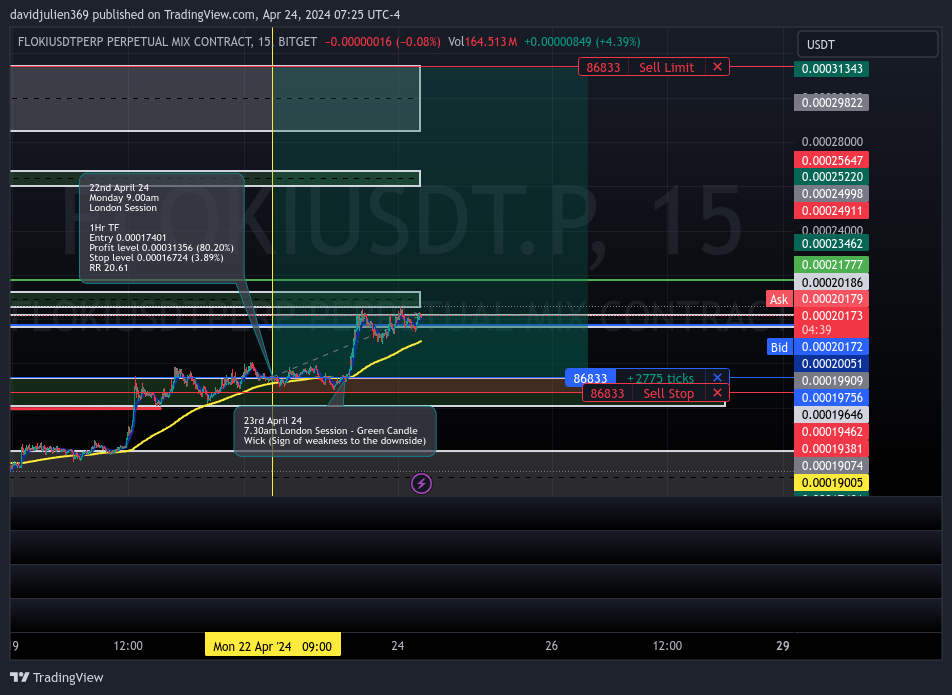Click the 29 date label on time axis
Viewport: 952px width, 695px height.
click(783, 646)
